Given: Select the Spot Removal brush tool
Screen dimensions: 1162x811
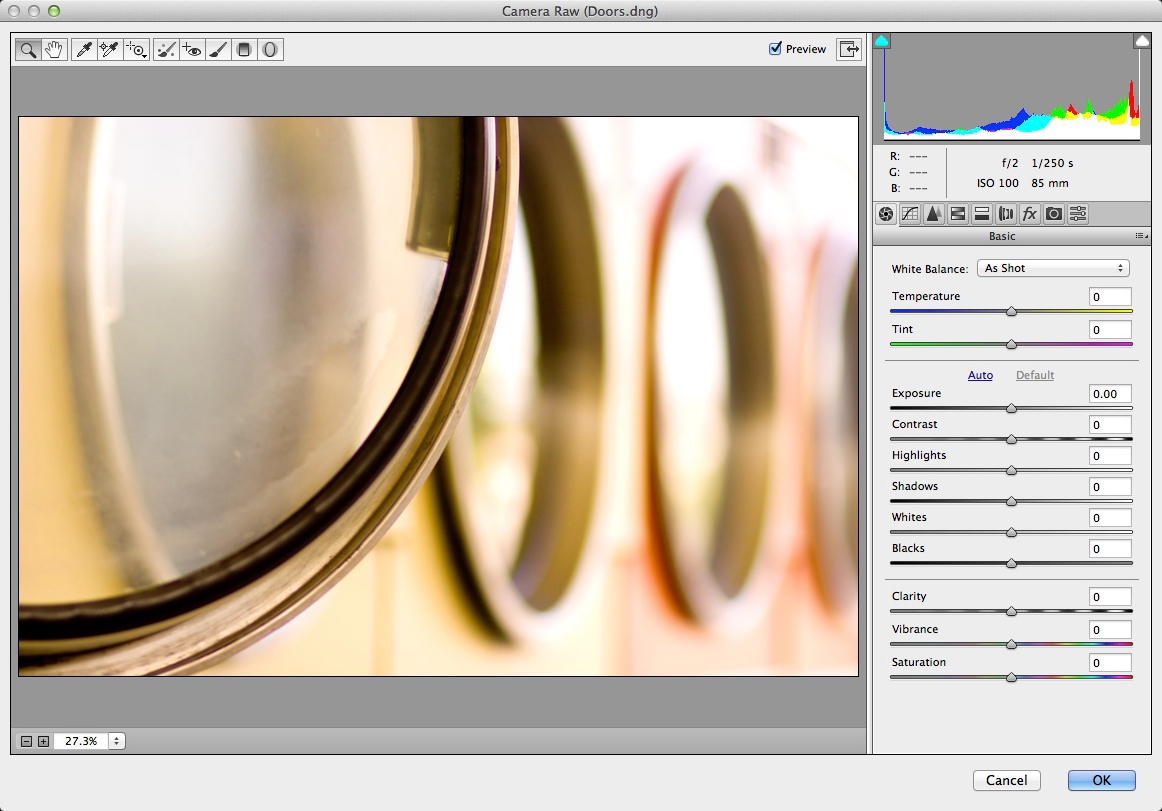Looking at the screenshot, I should click(x=165, y=48).
